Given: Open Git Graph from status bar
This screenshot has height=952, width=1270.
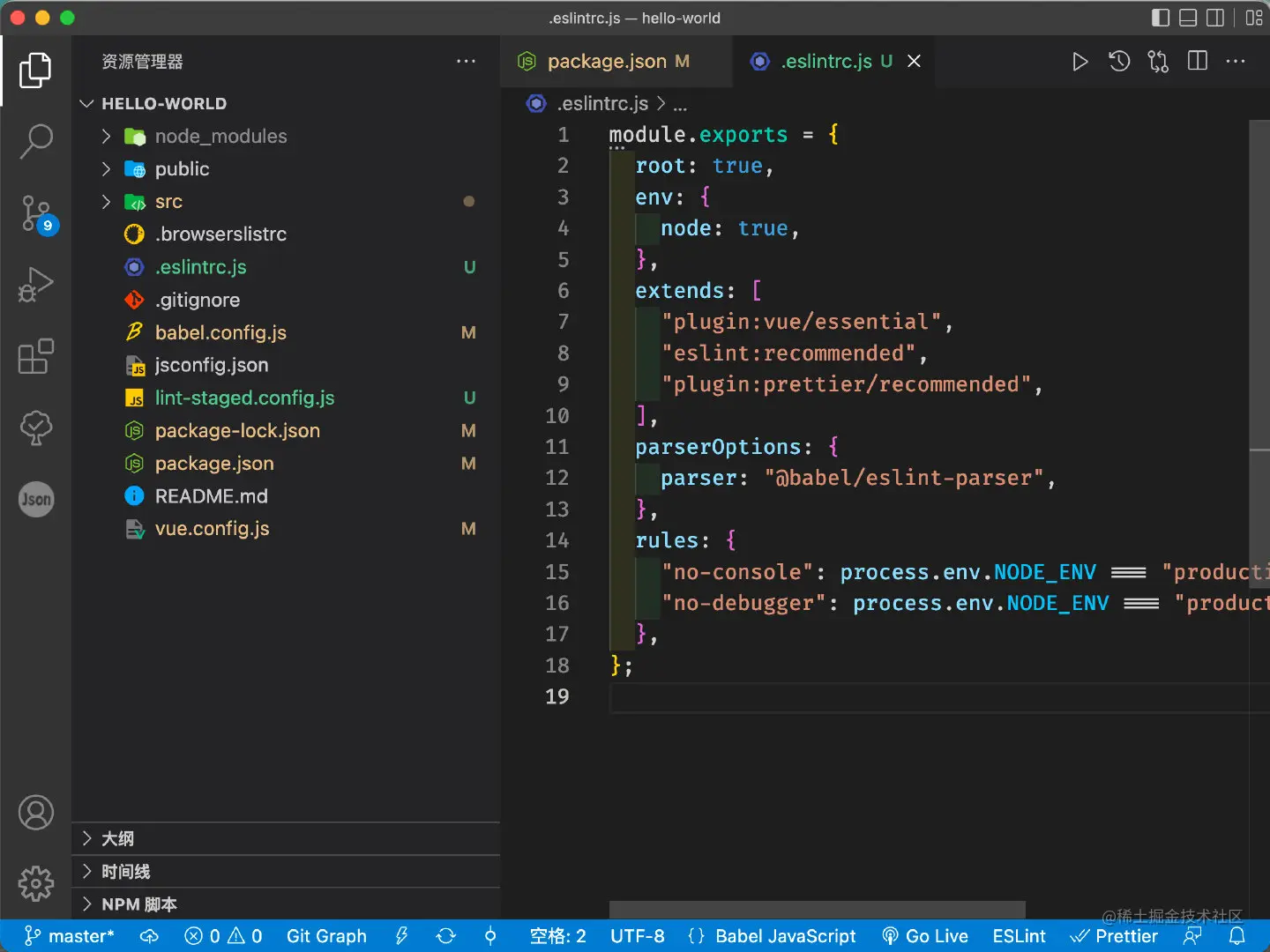Looking at the screenshot, I should click(326, 936).
